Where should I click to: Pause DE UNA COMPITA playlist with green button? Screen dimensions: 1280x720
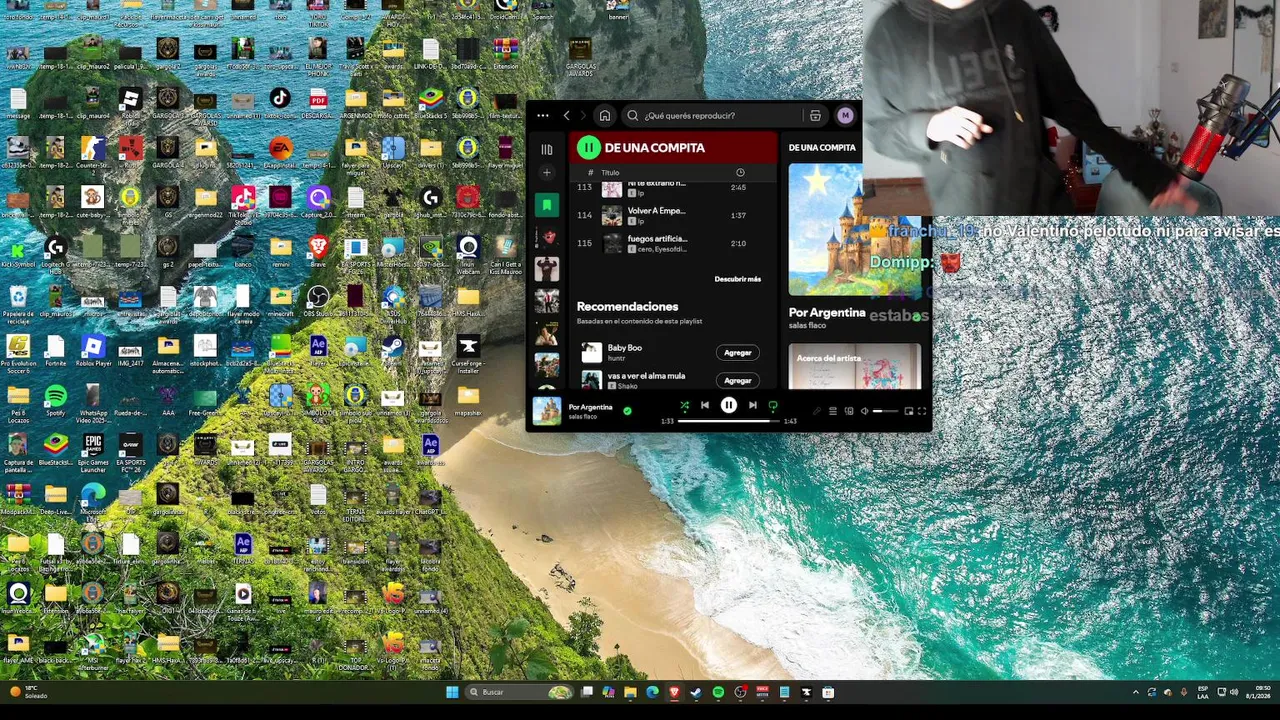coord(588,148)
